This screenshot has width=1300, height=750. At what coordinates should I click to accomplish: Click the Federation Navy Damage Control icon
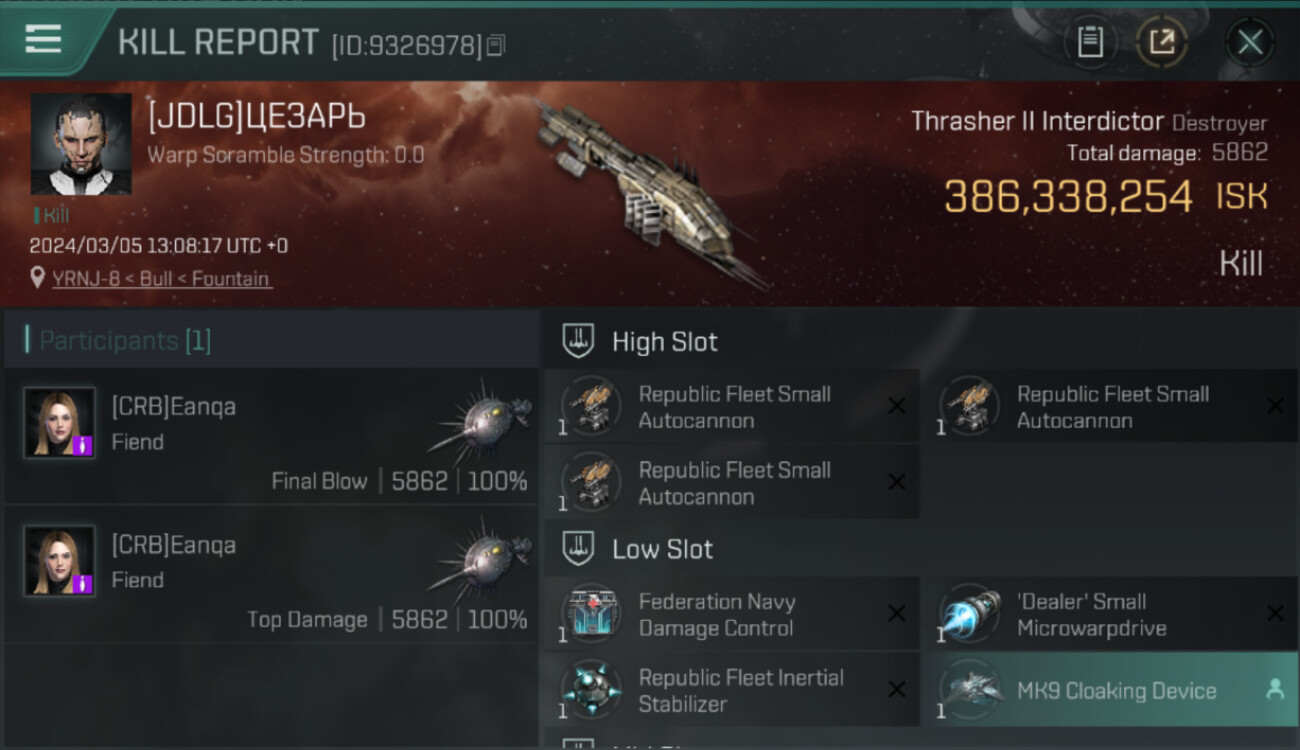(x=591, y=614)
